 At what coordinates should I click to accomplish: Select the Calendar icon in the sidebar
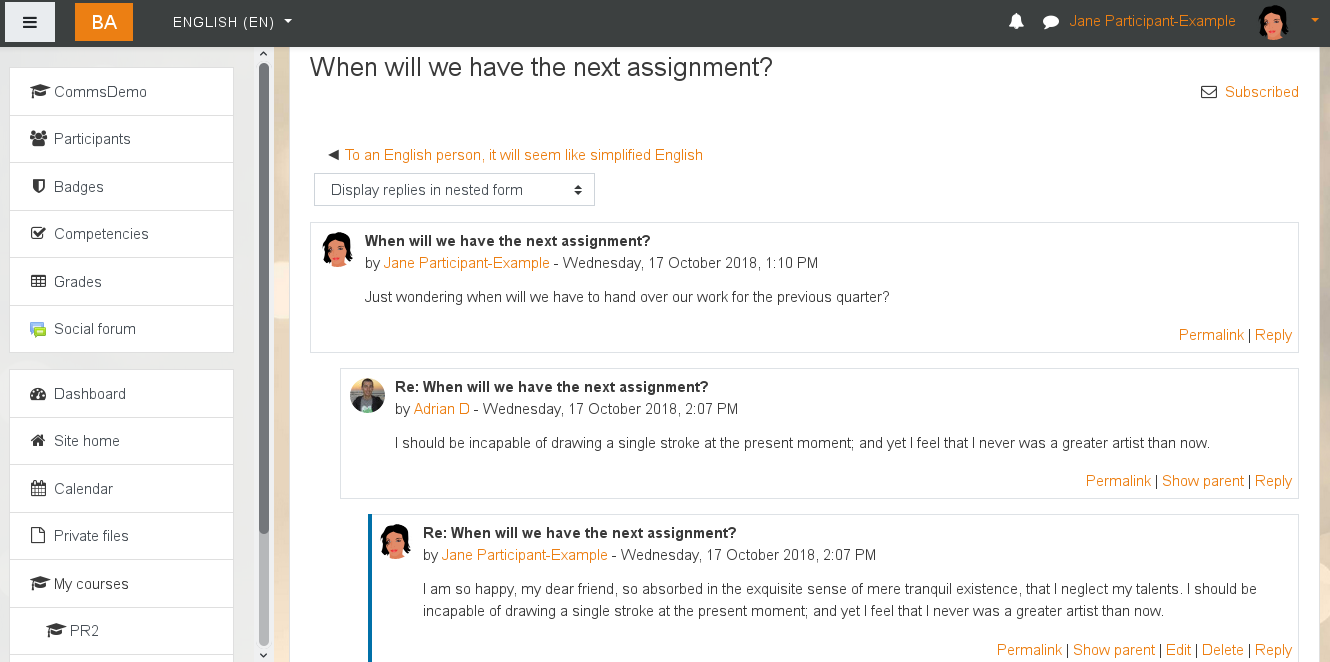pos(41,488)
